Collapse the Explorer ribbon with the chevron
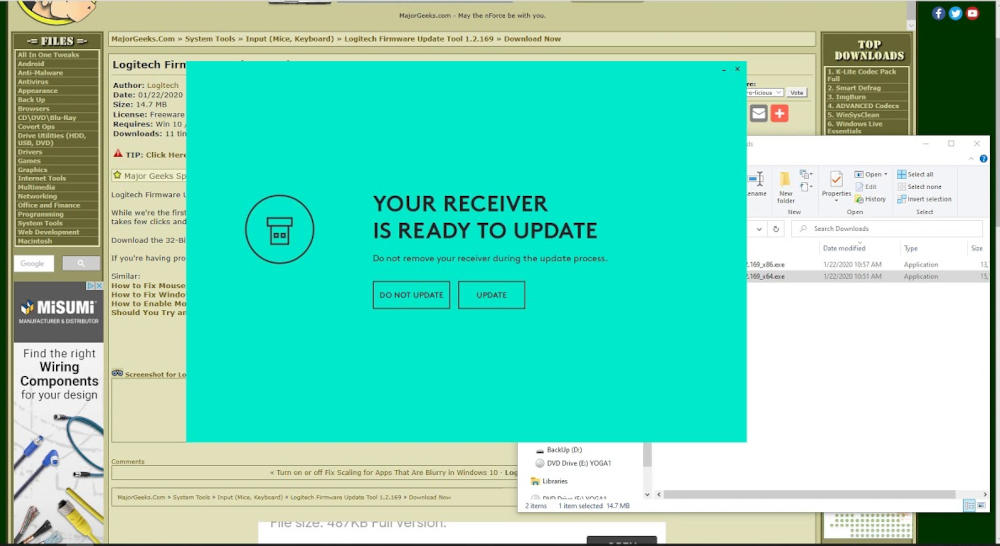Screen dimensions: 1000x546 click(971, 159)
